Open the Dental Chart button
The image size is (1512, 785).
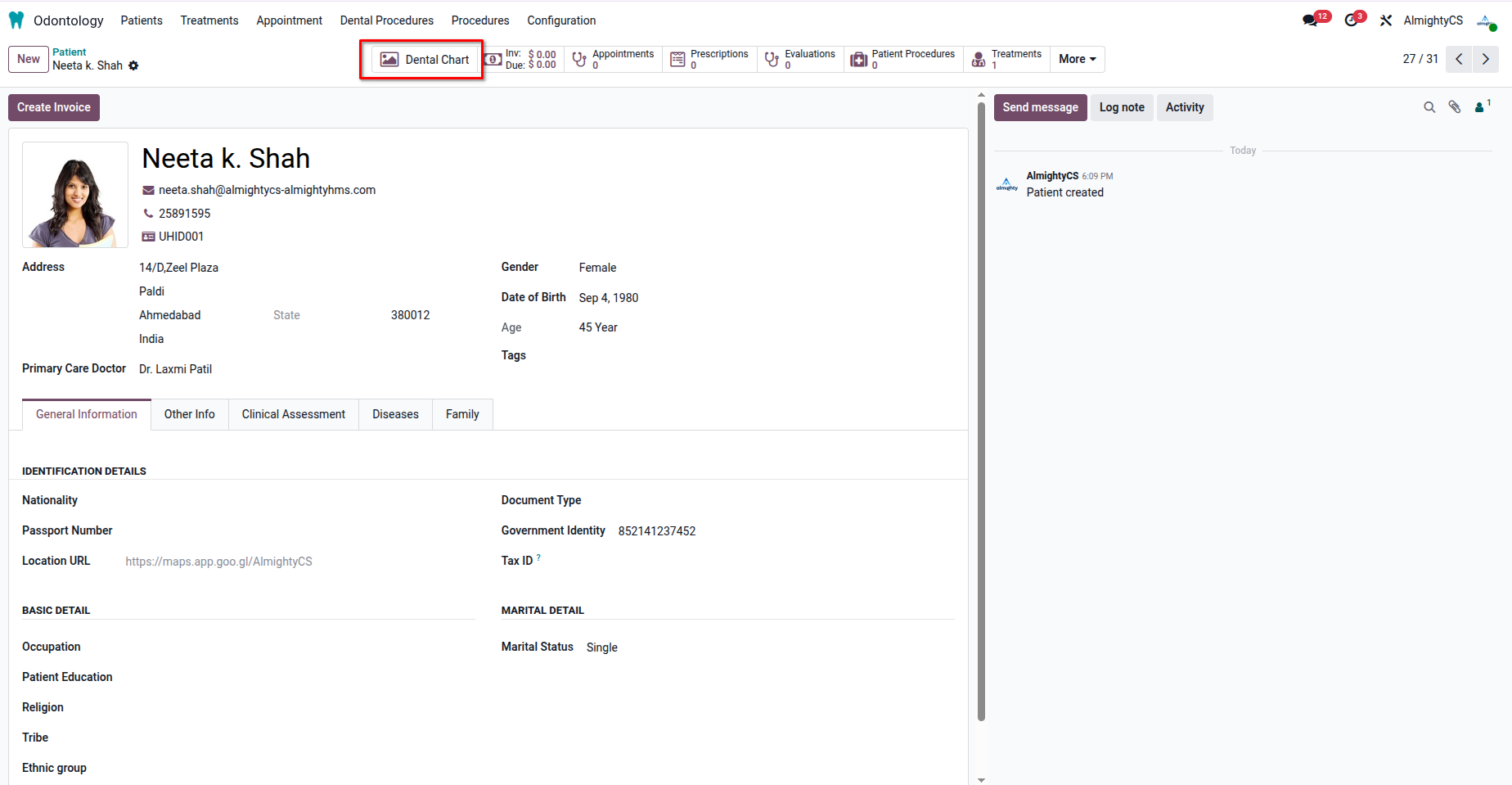tap(425, 60)
